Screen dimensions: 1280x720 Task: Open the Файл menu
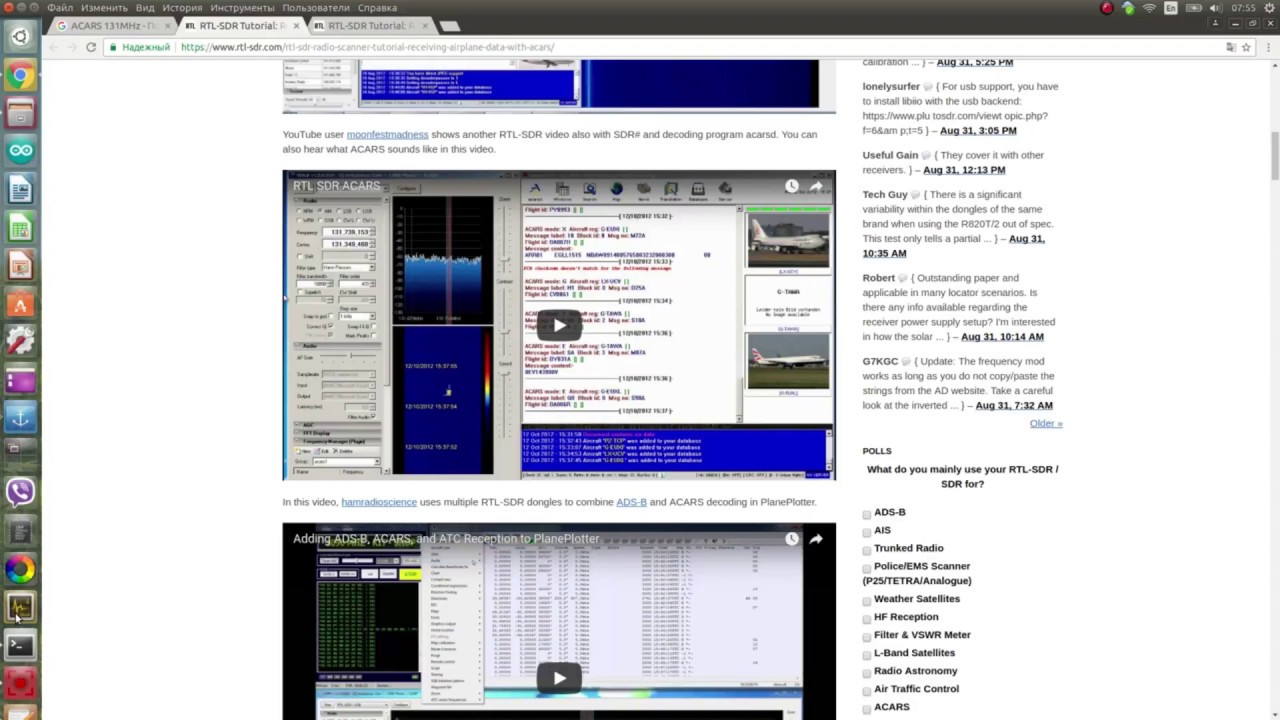[x=60, y=8]
